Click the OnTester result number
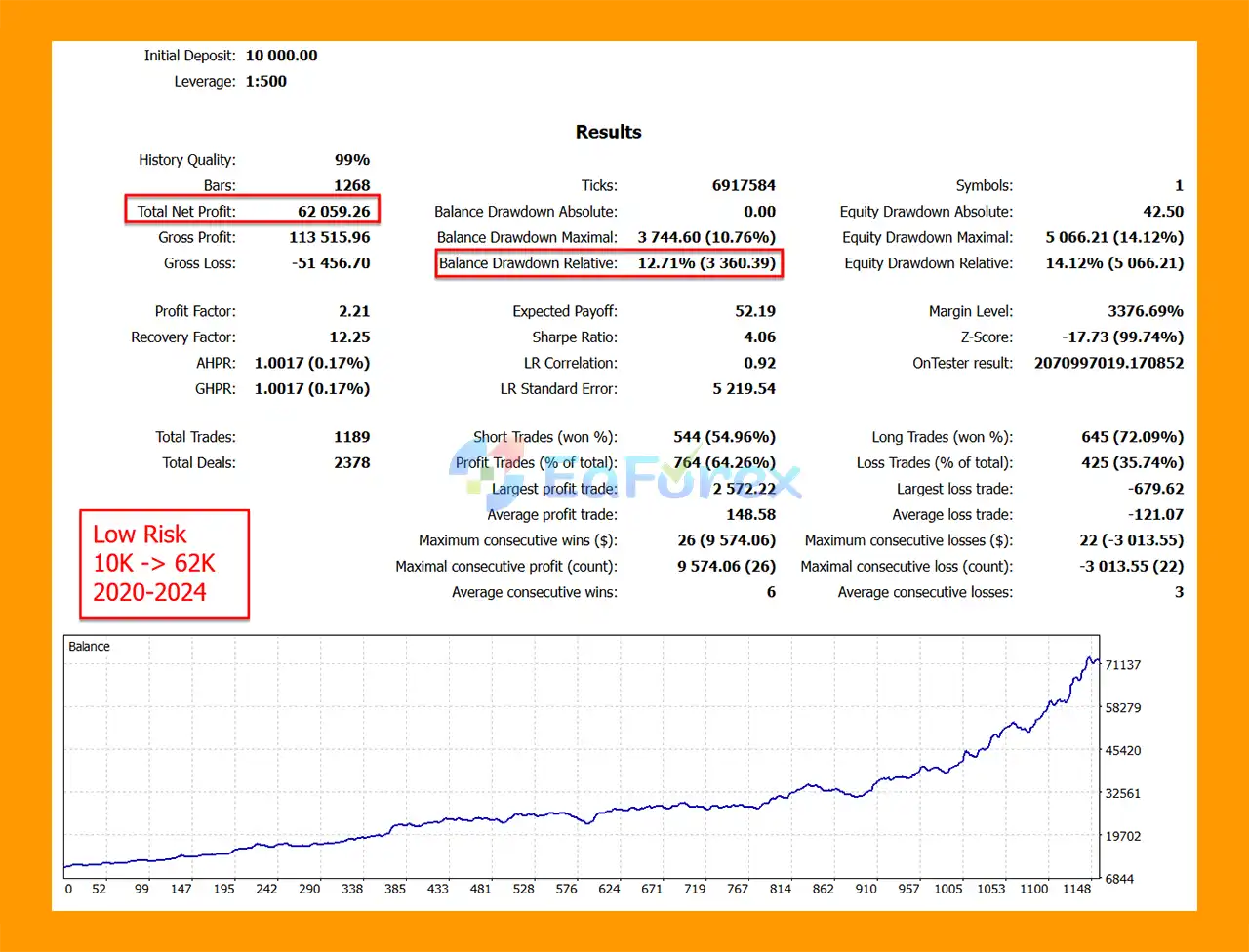 point(1108,363)
